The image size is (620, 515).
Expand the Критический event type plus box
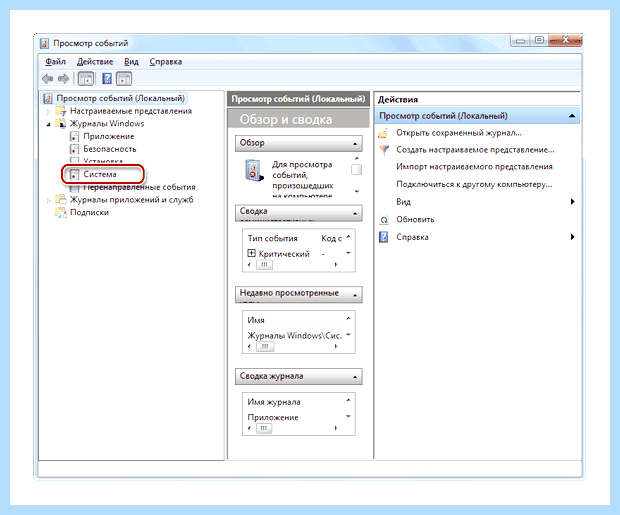tap(251, 253)
